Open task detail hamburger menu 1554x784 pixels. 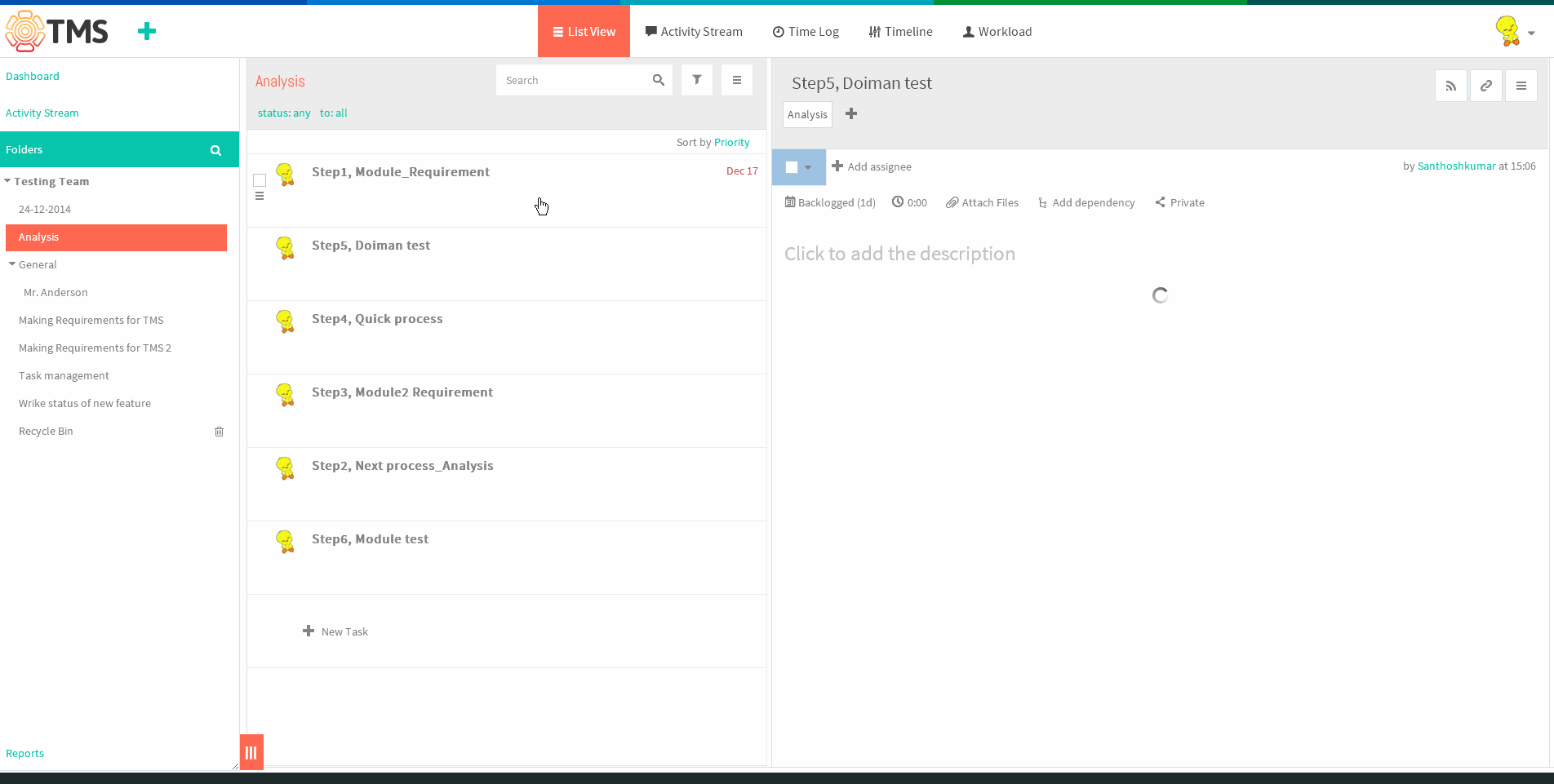tap(1521, 86)
